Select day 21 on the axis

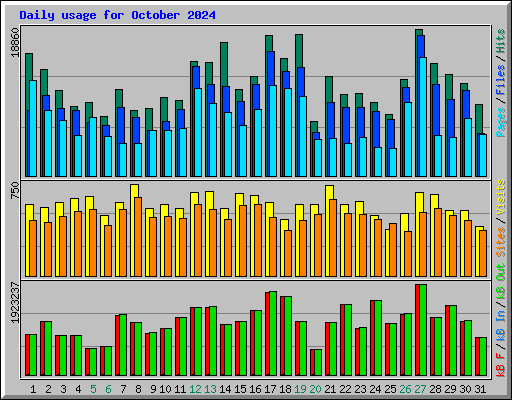330,389
